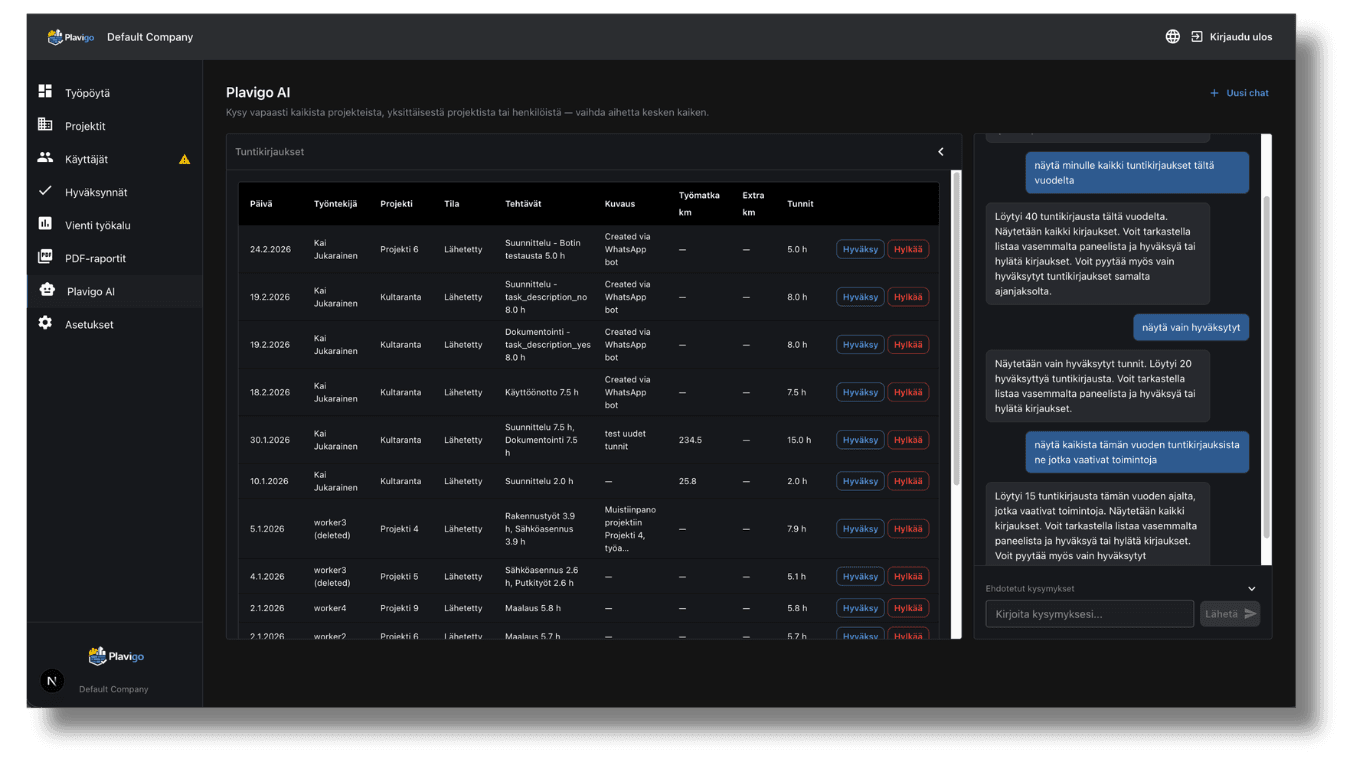The width and height of the screenshot is (1366, 768).
Task: Open the language globe icon
Action: click(x=1172, y=37)
